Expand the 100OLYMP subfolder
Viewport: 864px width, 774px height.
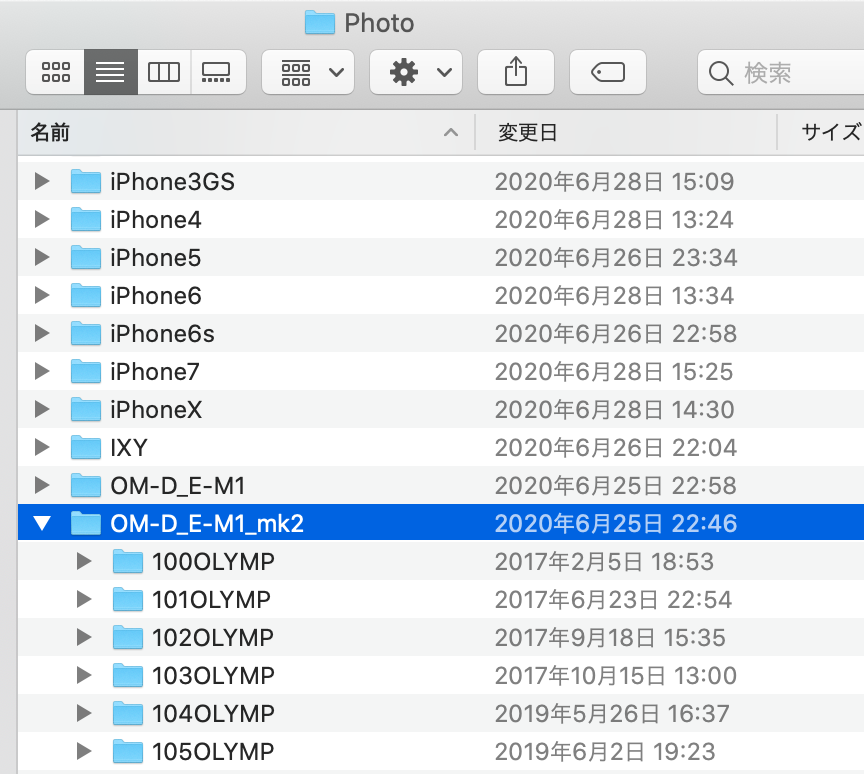(84, 561)
